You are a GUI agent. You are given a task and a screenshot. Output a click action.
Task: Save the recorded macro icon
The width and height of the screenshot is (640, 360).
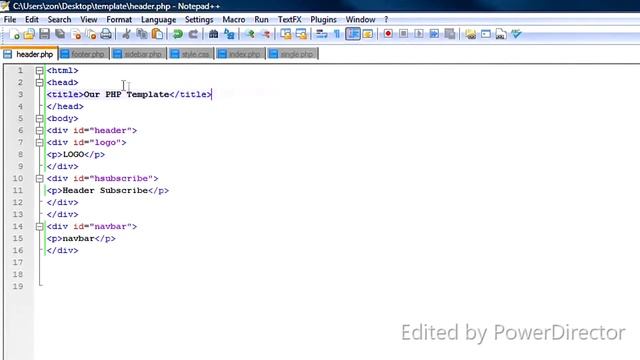click(x=450, y=34)
